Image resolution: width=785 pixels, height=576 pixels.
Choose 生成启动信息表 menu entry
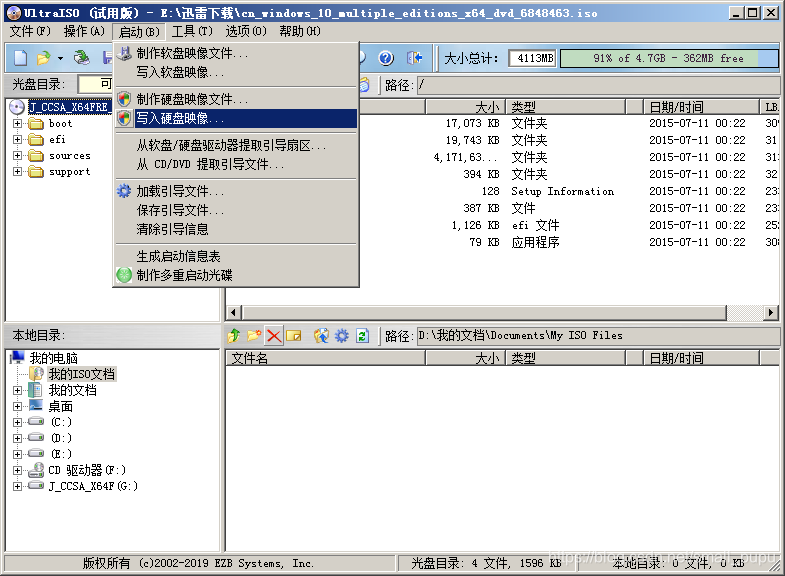coord(236,256)
